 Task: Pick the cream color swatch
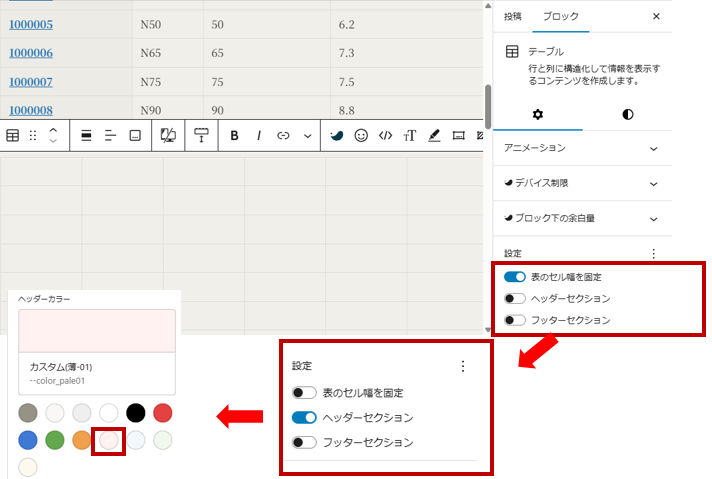[x=28, y=467]
